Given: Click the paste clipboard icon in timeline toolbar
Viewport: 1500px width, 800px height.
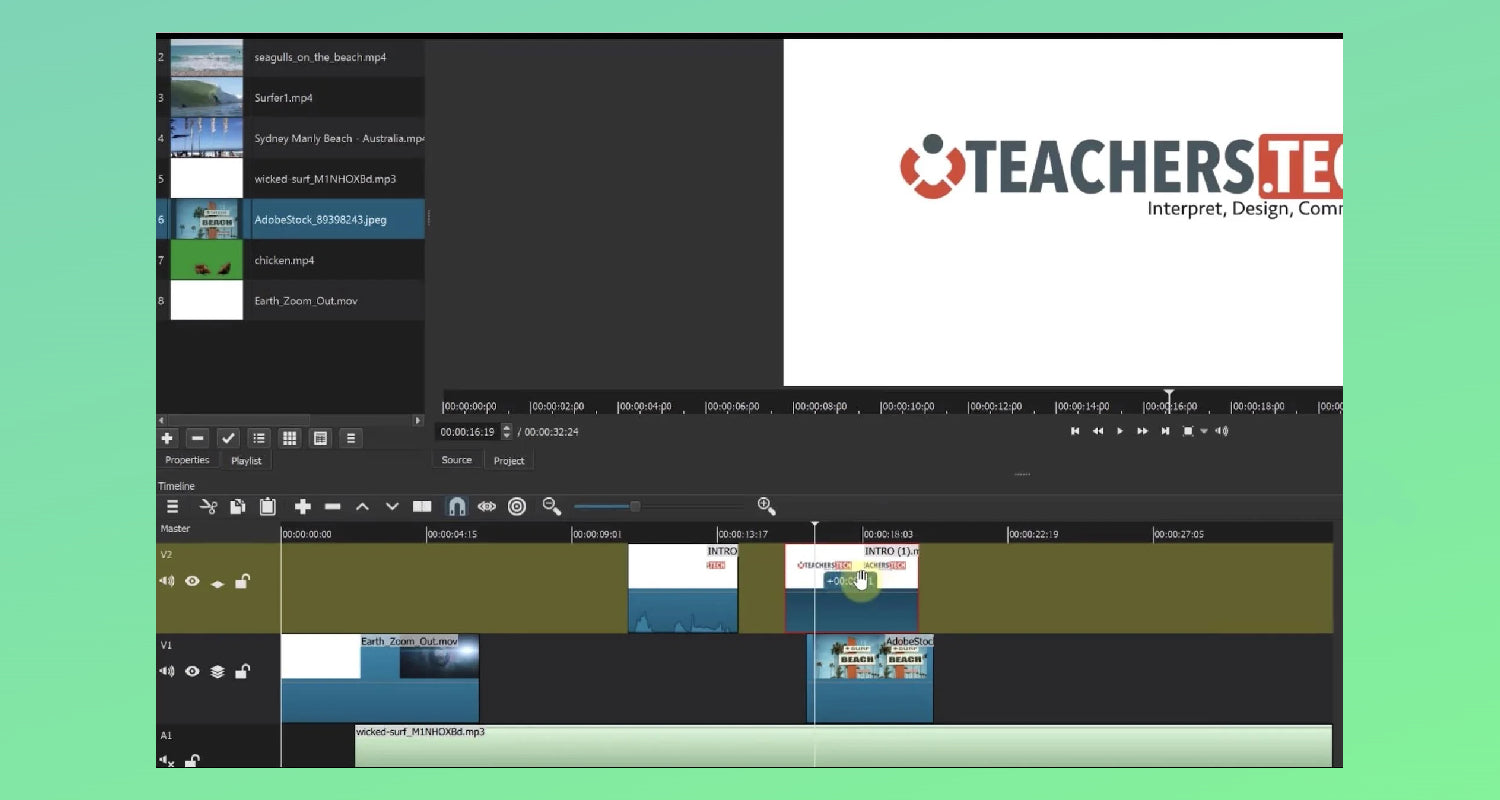Looking at the screenshot, I should (x=268, y=507).
